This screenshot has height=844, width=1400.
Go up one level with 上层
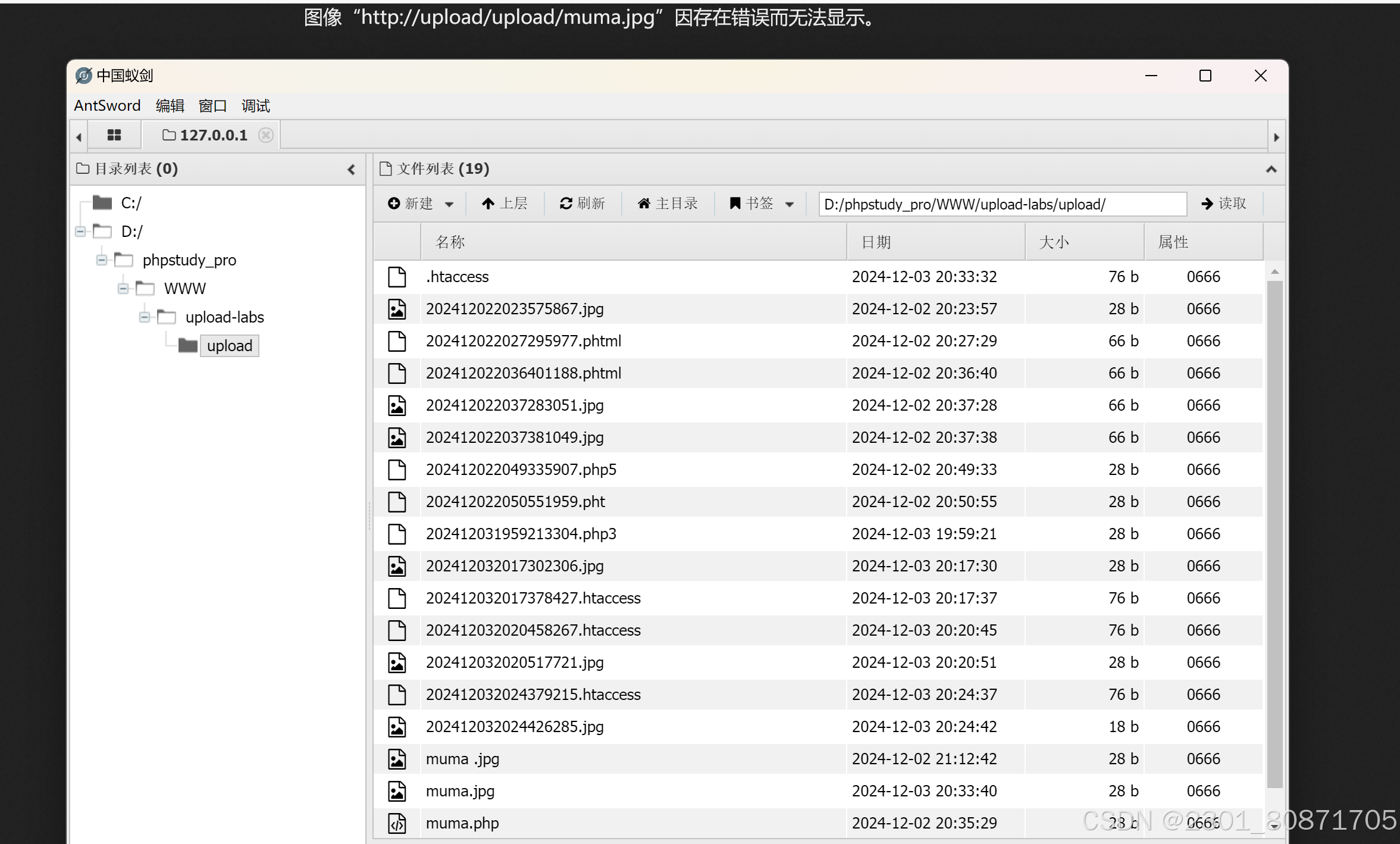point(504,204)
